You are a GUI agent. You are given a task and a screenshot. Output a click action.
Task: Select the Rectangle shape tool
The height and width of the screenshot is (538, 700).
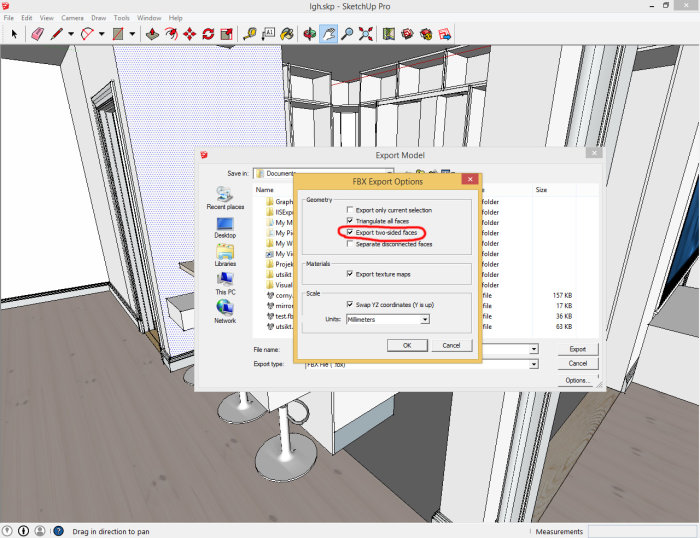118,34
